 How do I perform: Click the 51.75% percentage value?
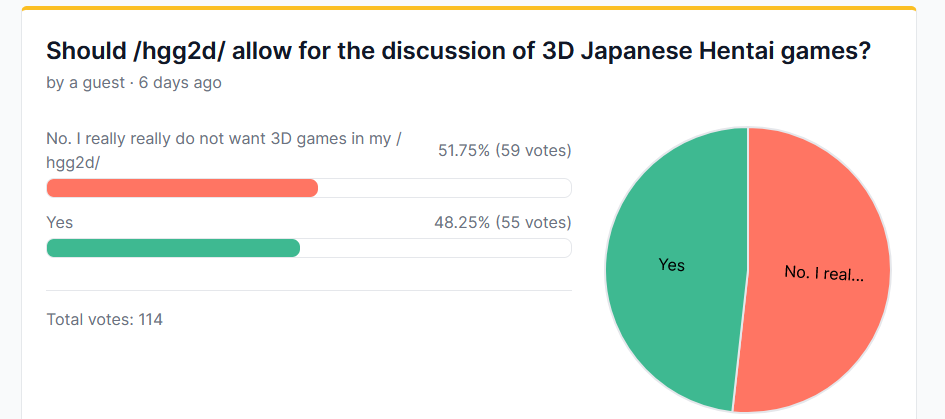(464, 150)
